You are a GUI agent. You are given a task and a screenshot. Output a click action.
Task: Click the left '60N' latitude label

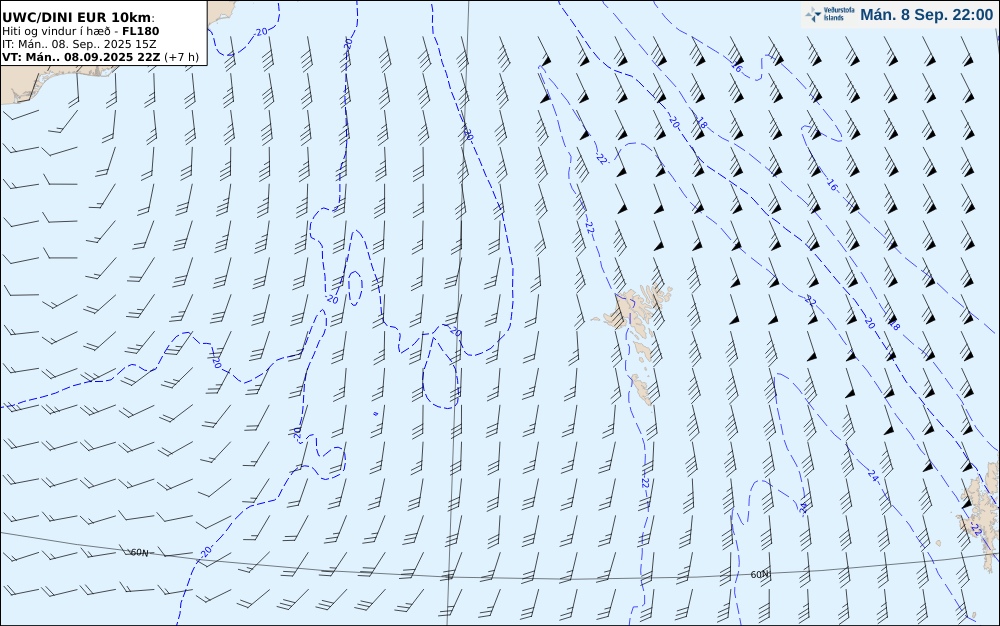pos(139,553)
